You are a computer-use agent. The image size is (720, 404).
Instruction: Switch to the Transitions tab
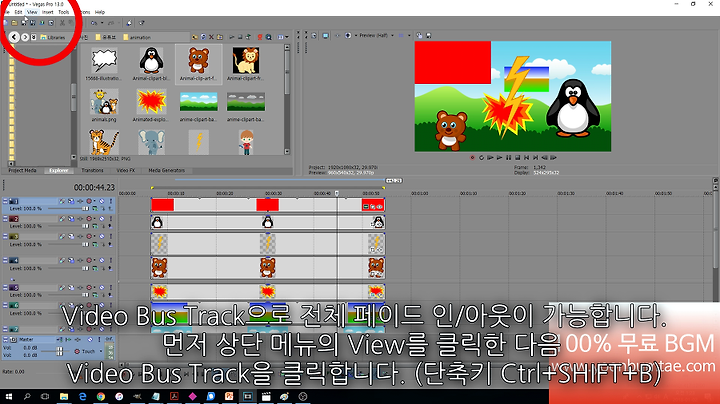click(92, 170)
